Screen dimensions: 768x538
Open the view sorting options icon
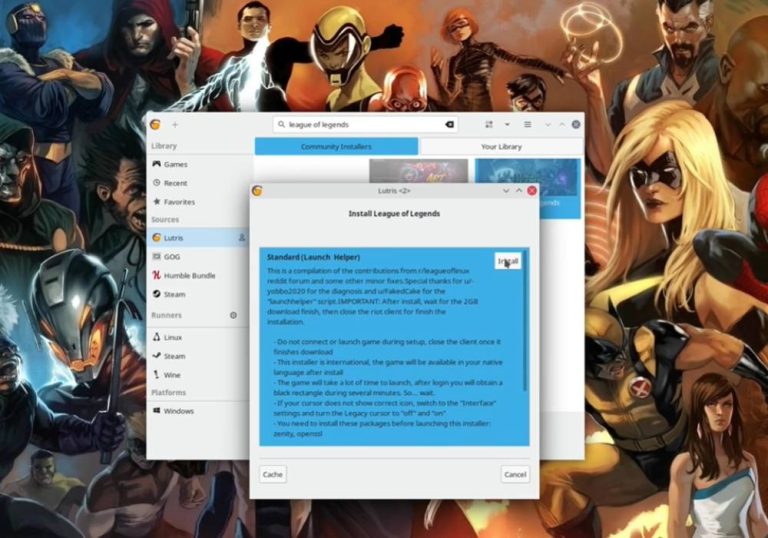[x=489, y=124]
